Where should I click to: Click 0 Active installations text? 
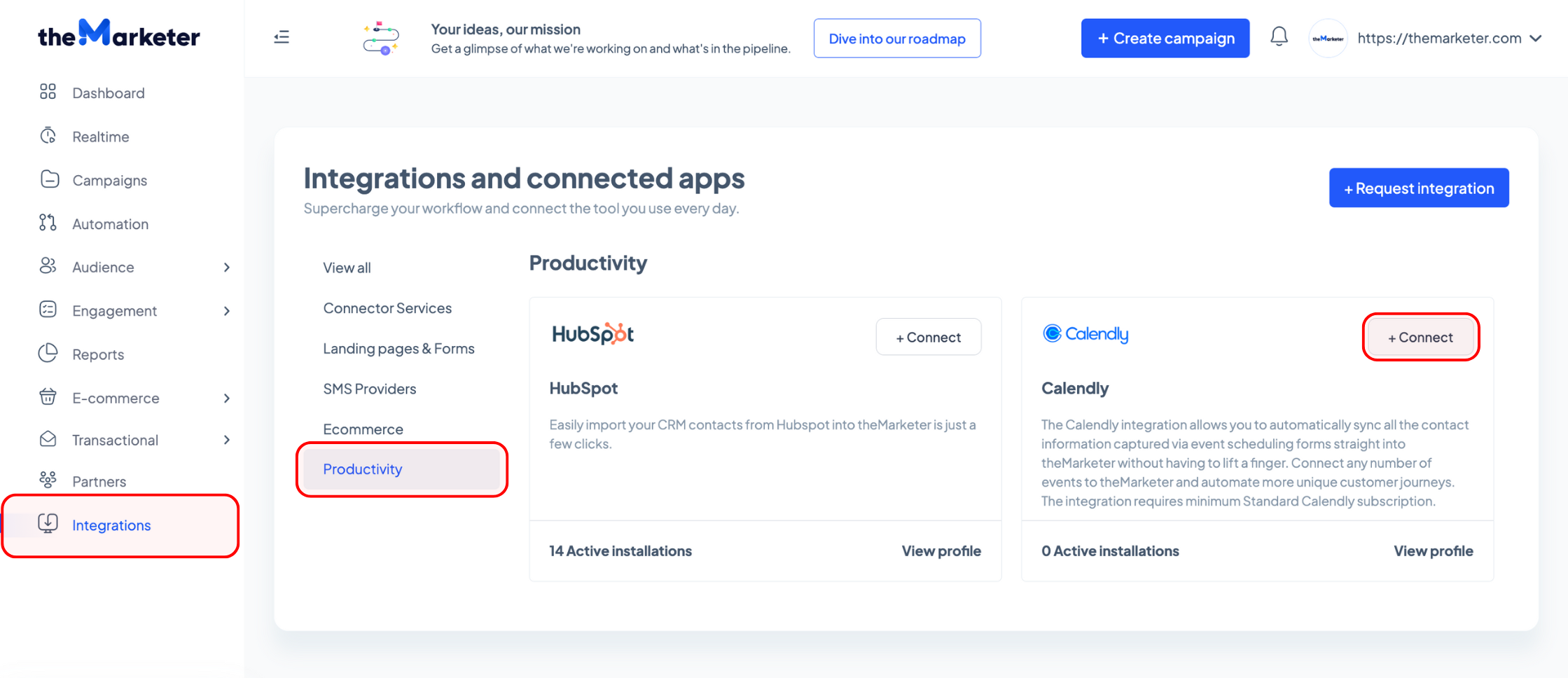coord(1110,551)
